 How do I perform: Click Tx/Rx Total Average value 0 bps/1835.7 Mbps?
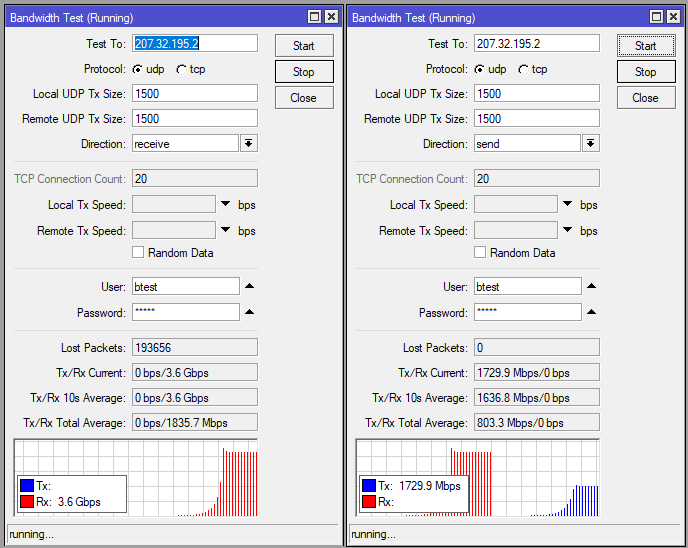[x=195, y=423]
